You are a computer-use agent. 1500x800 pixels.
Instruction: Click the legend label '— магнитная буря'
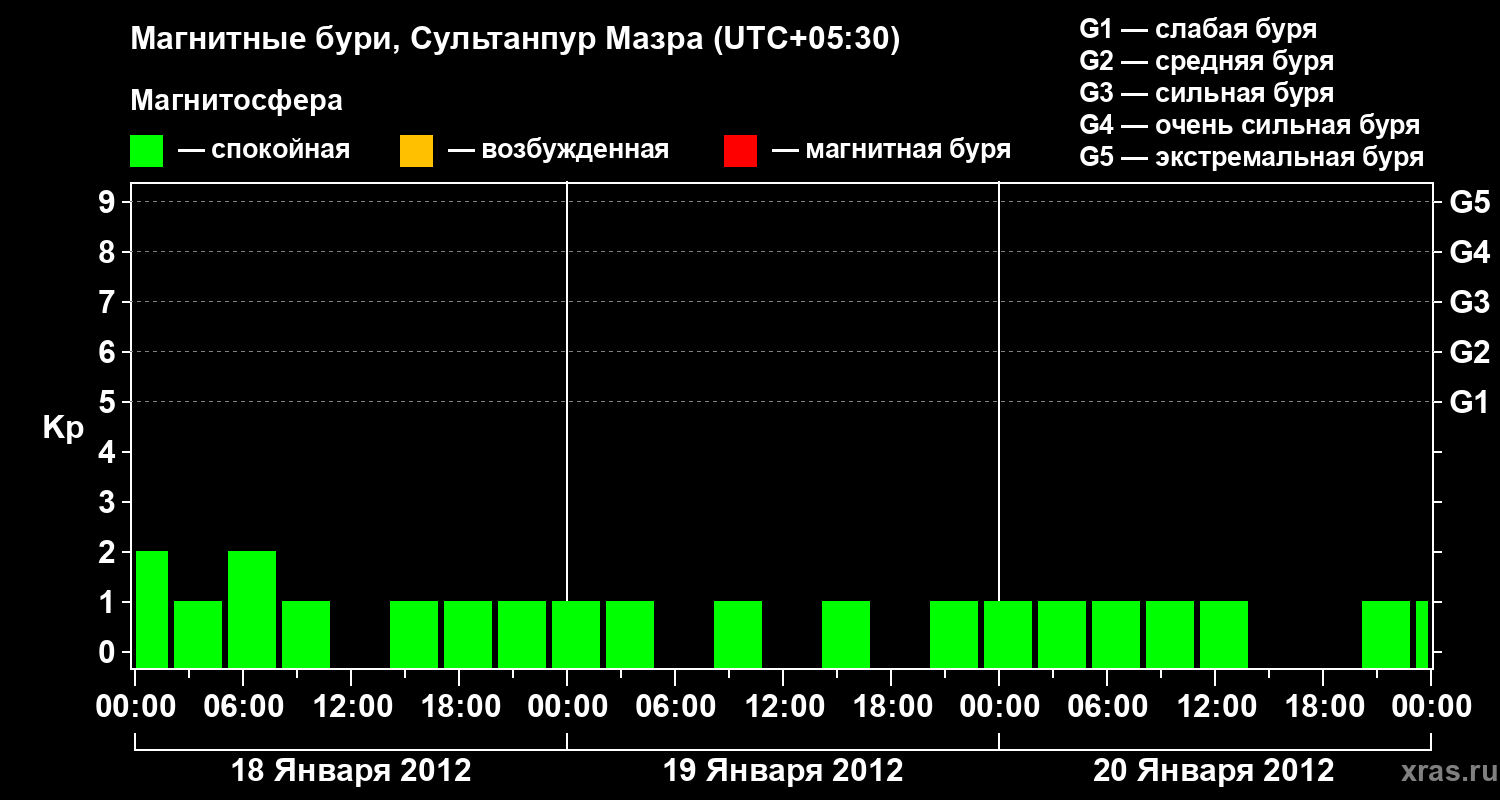coord(892,151)
